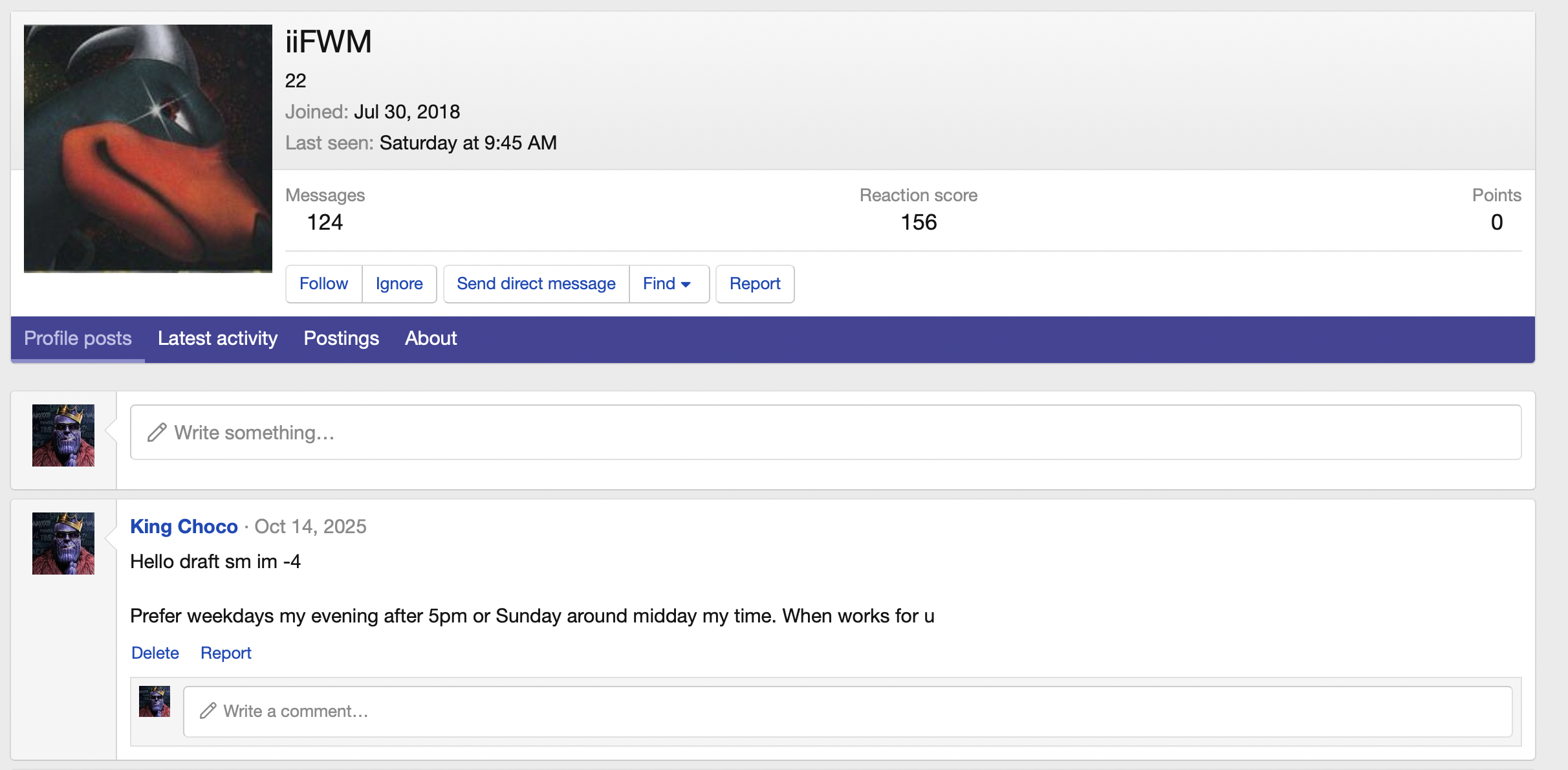Ignore the user iiFWM
1568x770 pixels.
click(399, 284)
